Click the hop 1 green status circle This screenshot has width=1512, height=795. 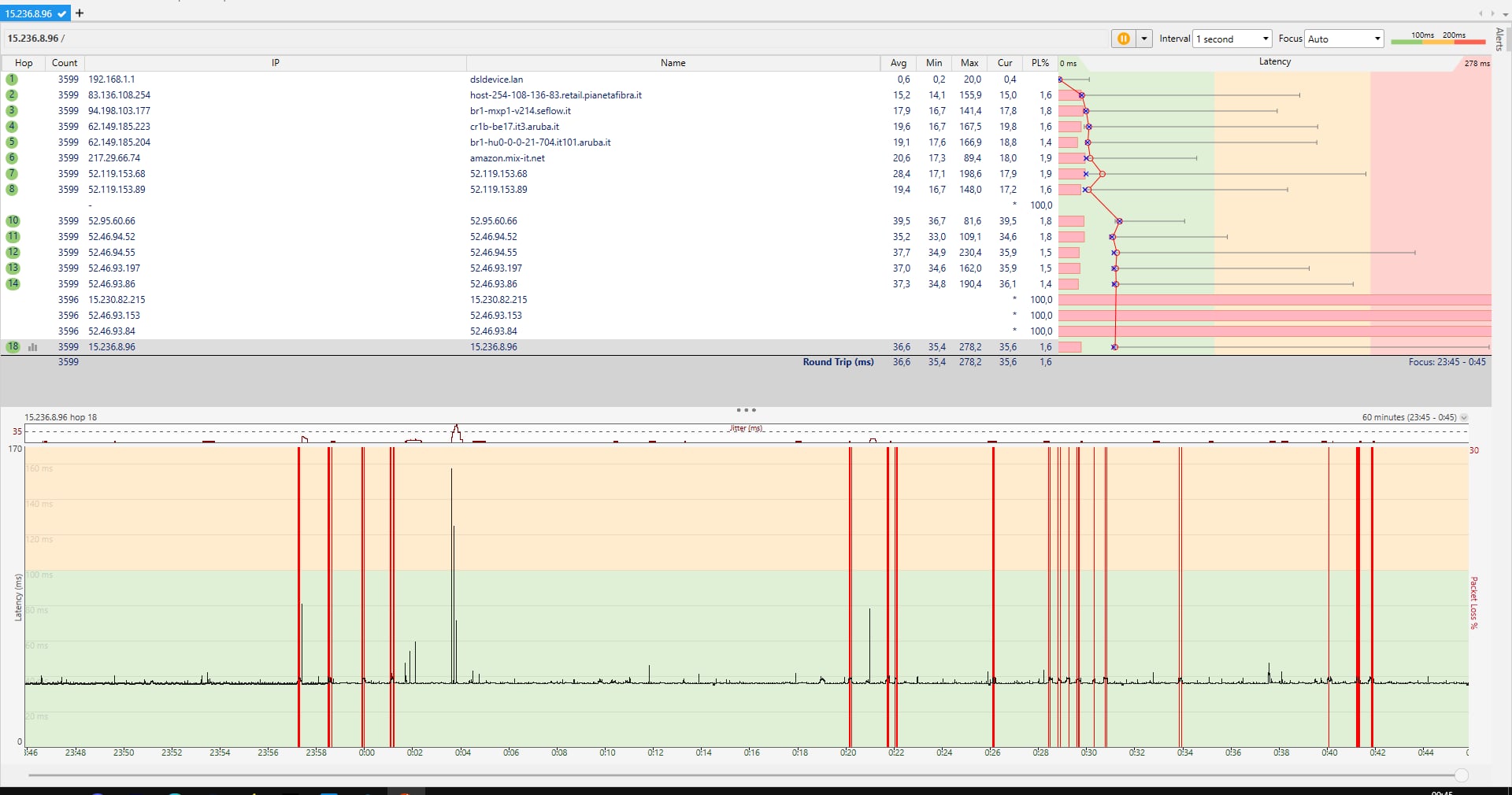[12, 79]
